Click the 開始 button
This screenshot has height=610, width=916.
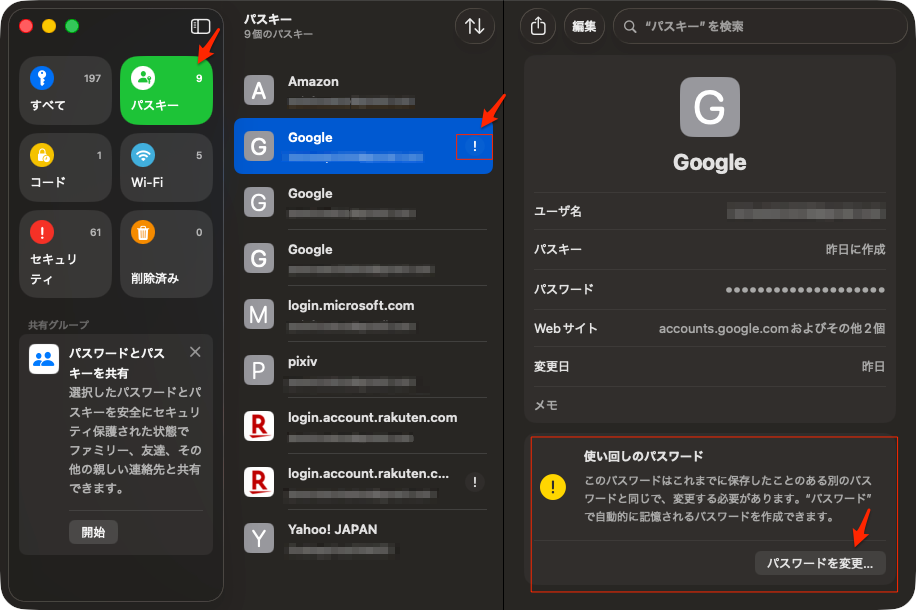coord(93,532)
